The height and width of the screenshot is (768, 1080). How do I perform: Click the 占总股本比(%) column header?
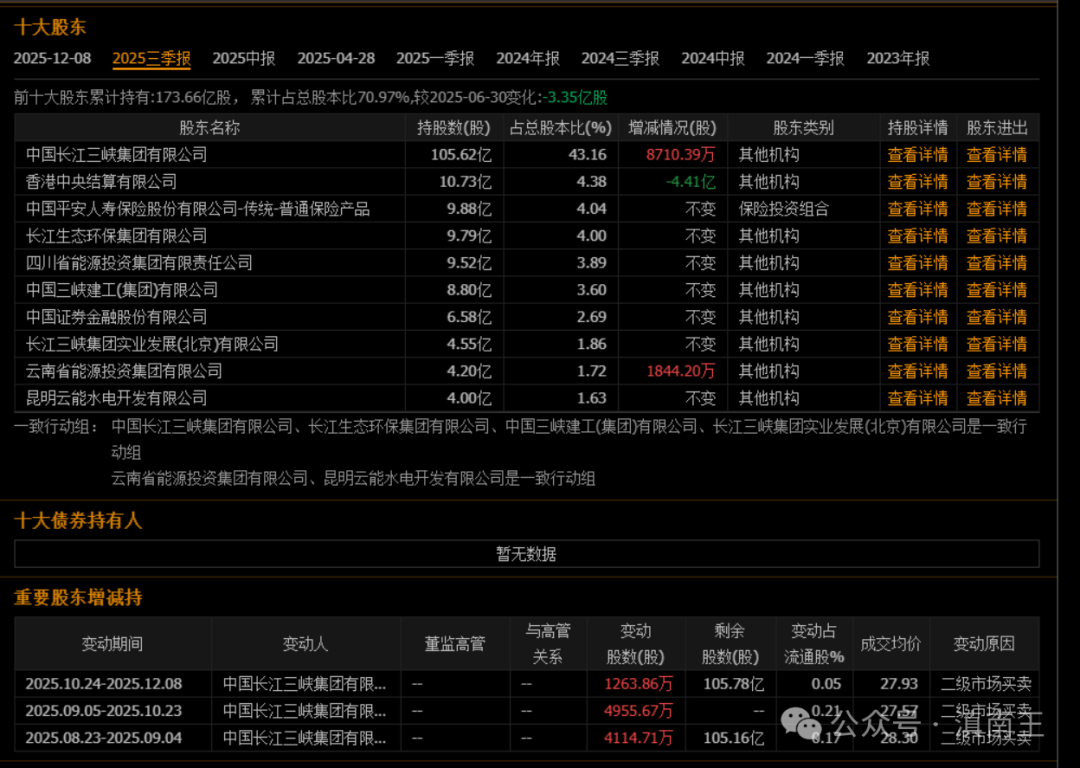click(561, 128)
